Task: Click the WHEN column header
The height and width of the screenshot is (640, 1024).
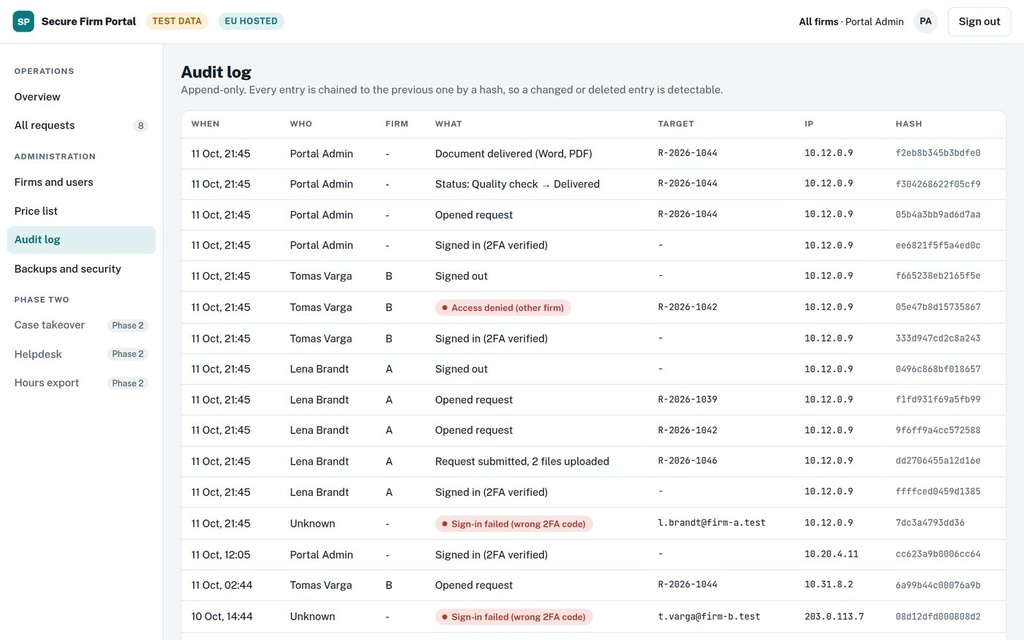Action: (205, 123)
